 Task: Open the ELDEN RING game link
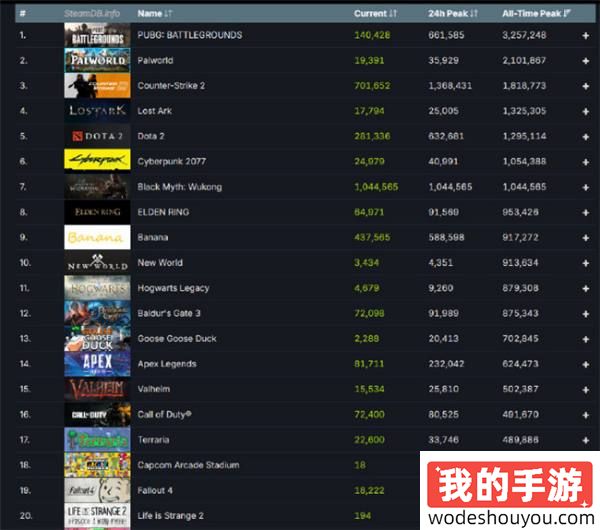(x=163, y=212)
